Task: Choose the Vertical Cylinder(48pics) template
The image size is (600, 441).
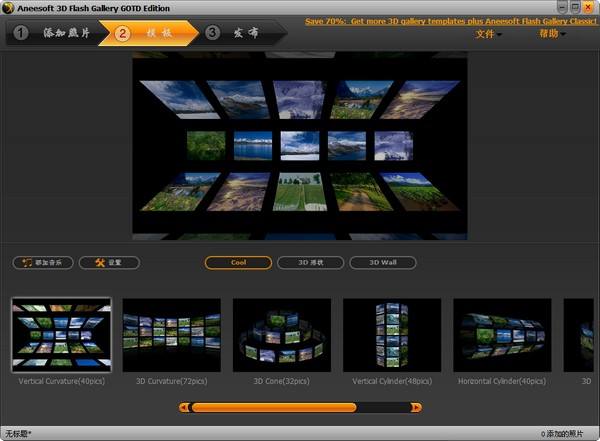Action: [x=392, y=335]
